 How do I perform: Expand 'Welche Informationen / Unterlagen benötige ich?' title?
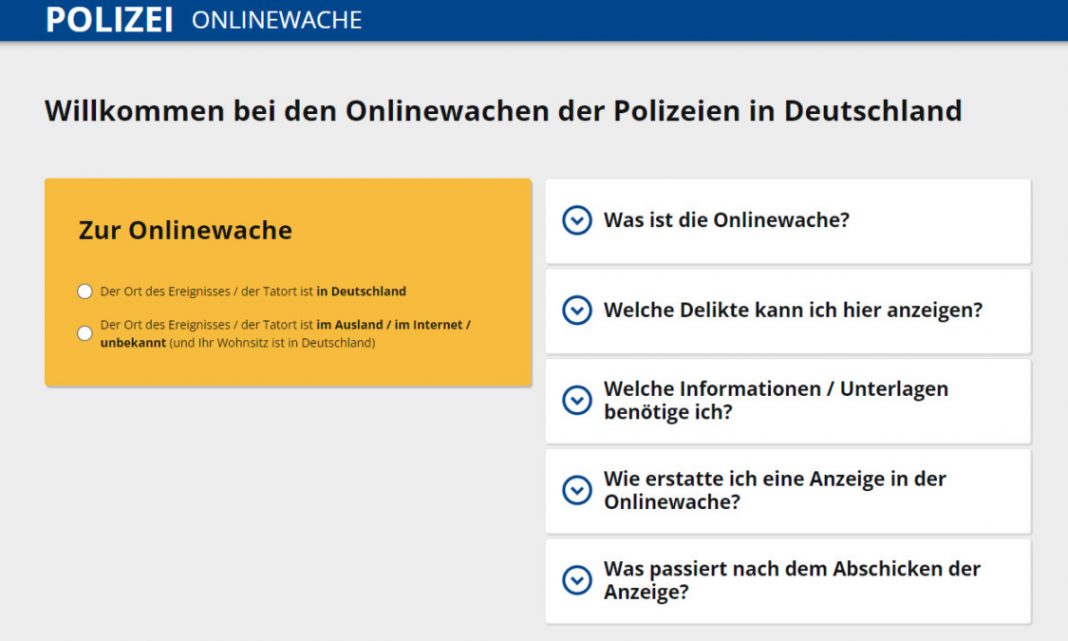(x=775, y=400)
